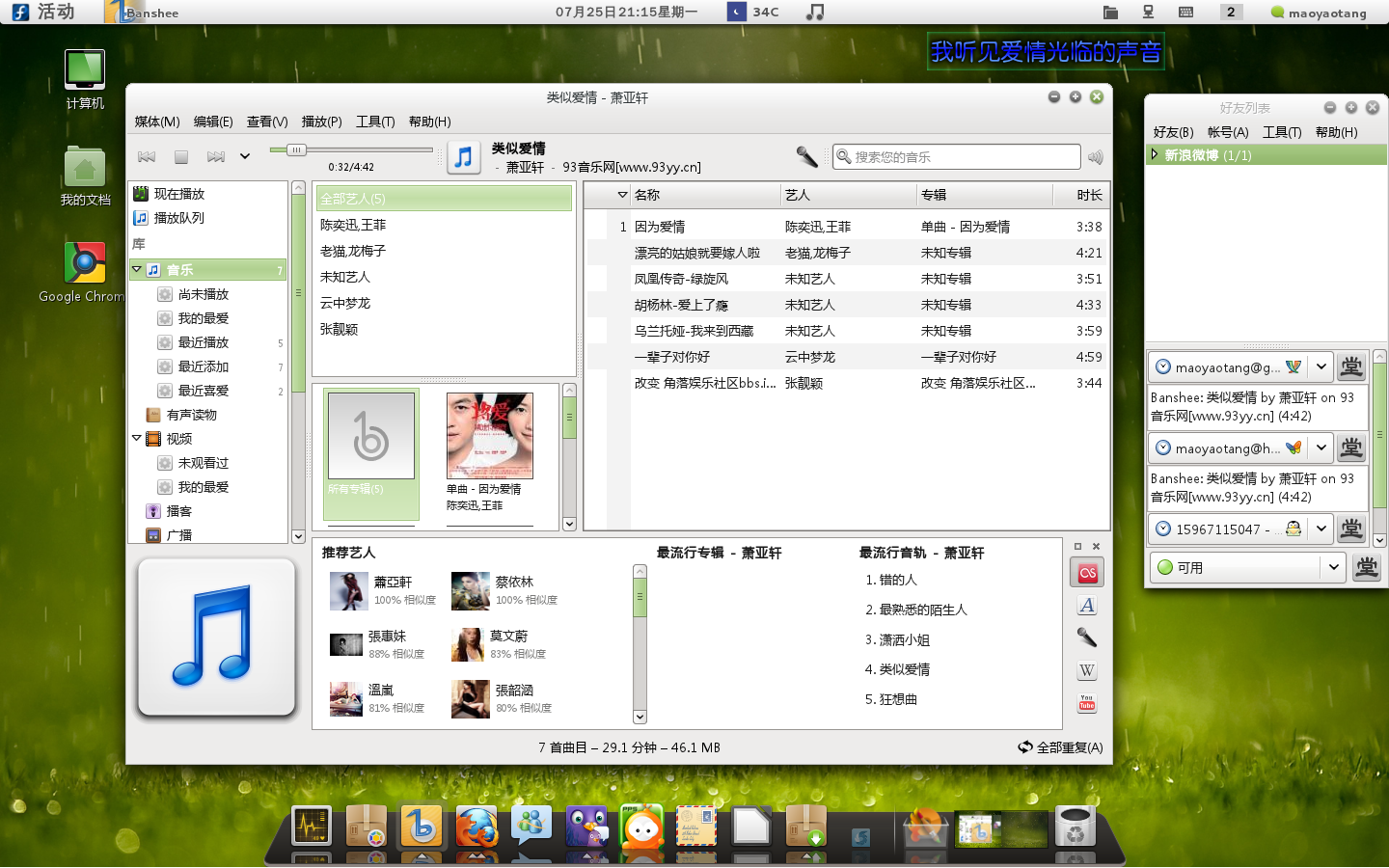Sort tracks by 名称 column header
This screenshot has height=868, width=1389.
705,195
